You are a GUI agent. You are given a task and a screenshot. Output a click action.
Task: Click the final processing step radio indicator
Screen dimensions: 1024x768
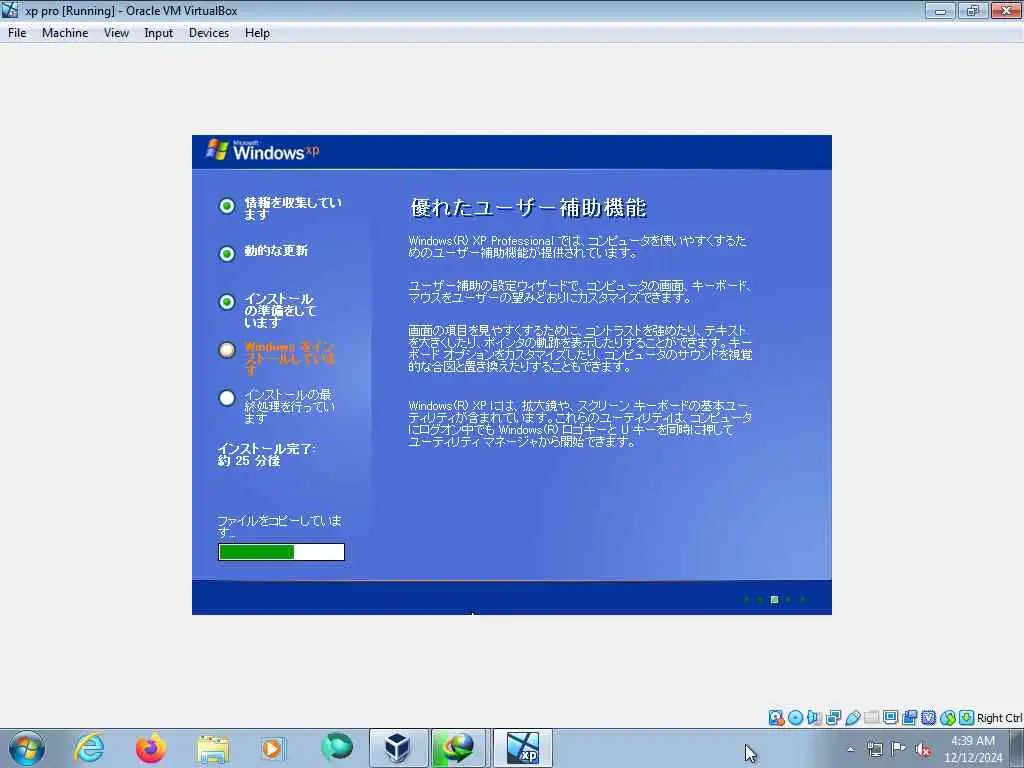[x=227, y=398]
